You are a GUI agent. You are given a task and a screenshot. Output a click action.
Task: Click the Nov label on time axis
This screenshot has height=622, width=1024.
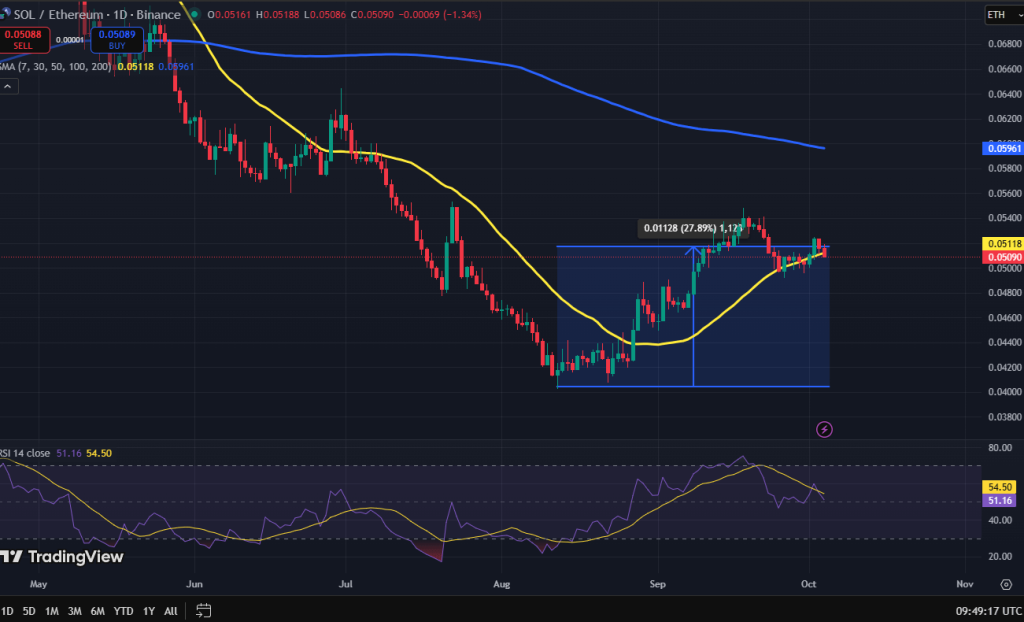pos(964,584)
